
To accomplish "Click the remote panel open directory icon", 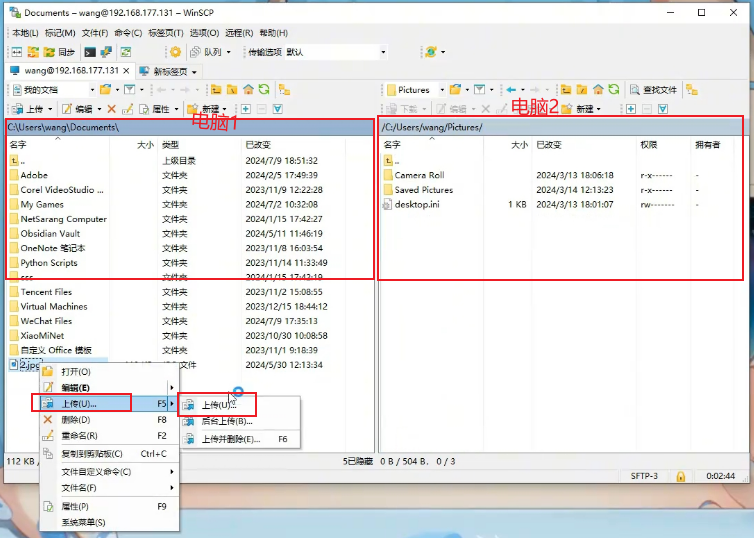I will pyautogui.click(x=455, y=90).
